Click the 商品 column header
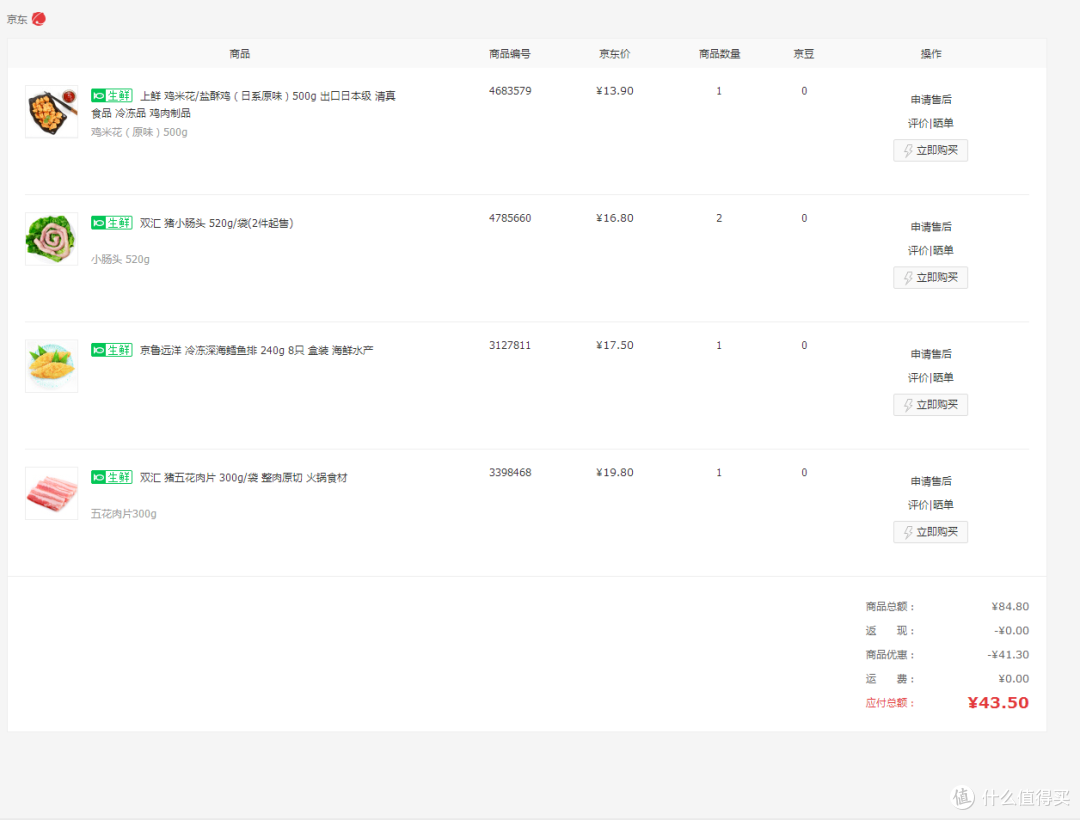This screenshot has height=820, width=1080. (x=240, y=54)
